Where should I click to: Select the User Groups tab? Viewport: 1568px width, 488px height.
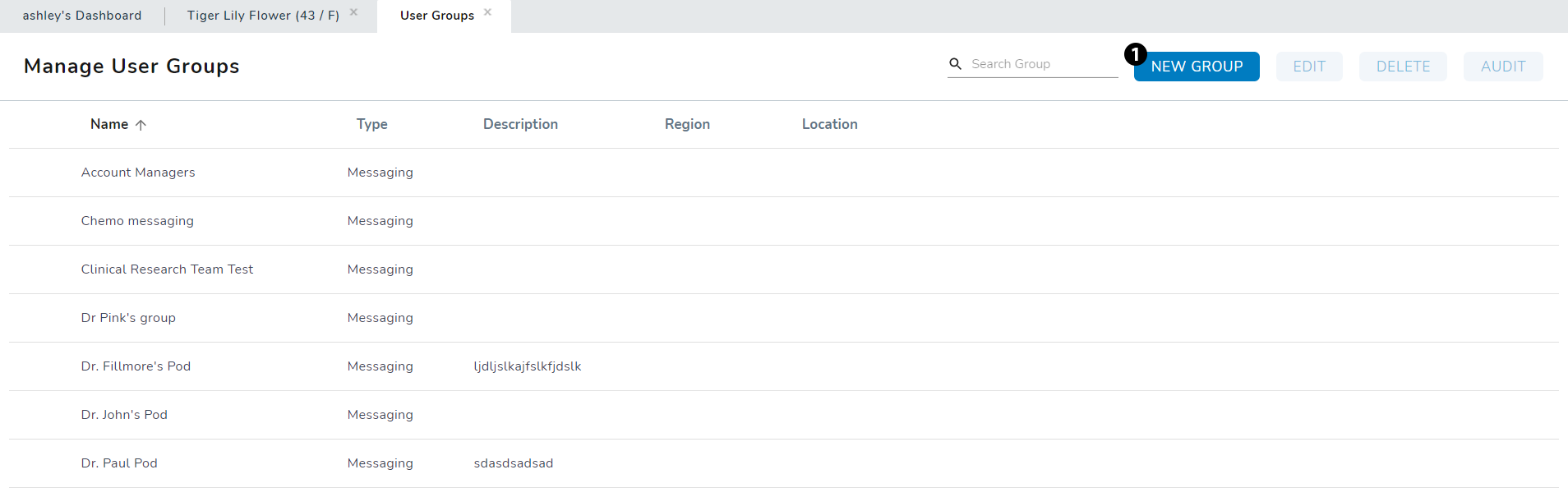436,16
